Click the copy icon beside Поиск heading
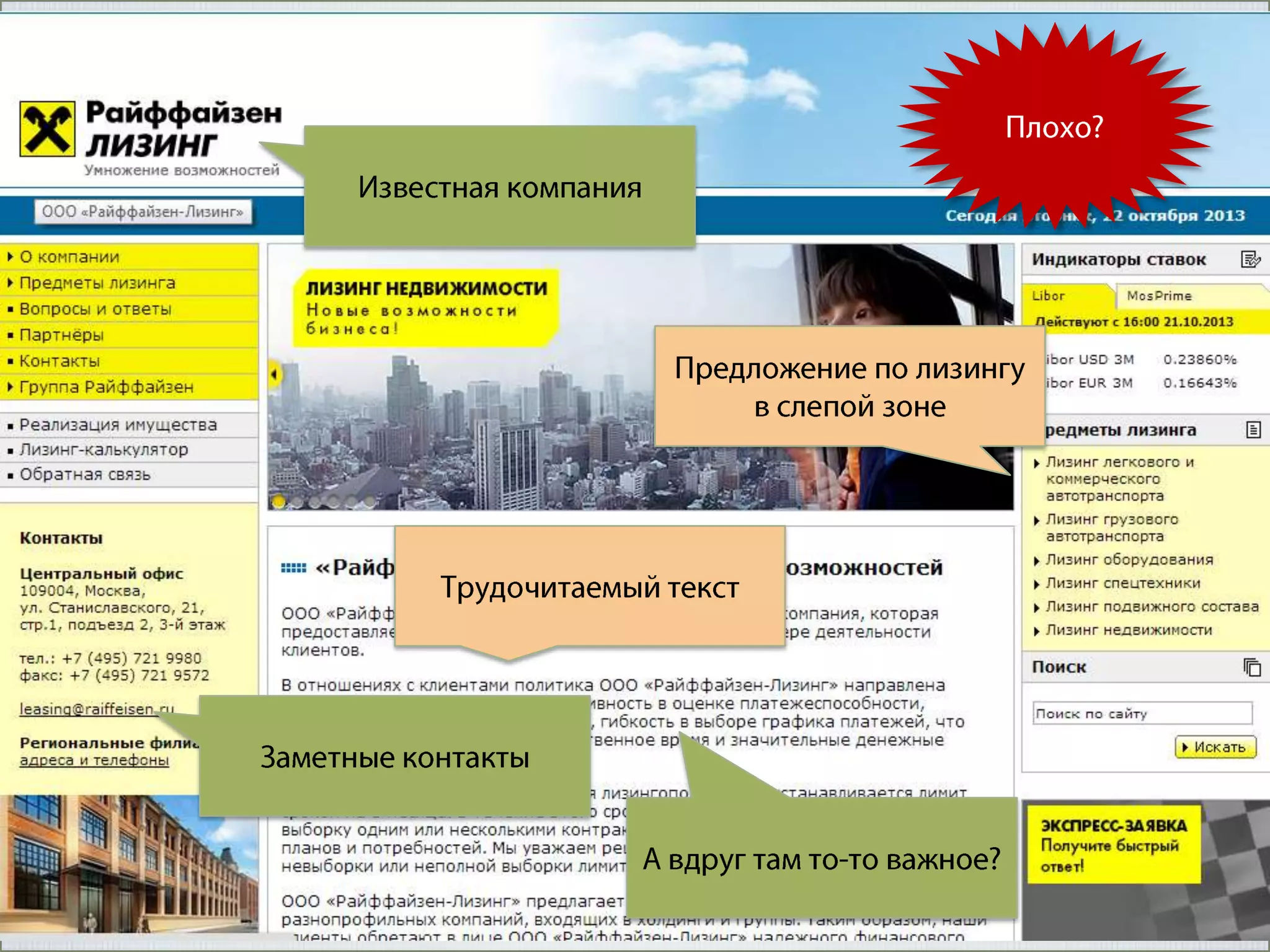Image resolution: width=1270 pixels, height=952 pixels. coord(1252,668)
